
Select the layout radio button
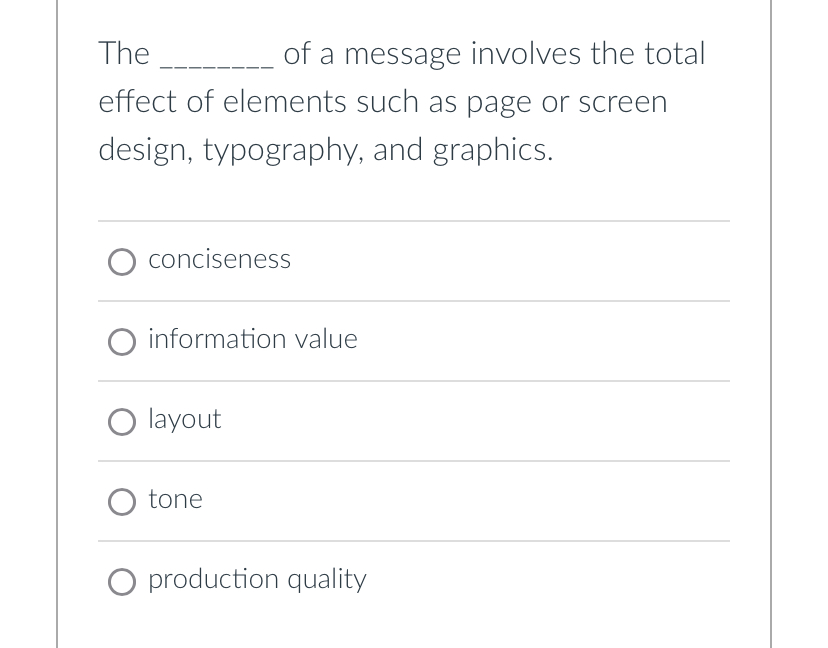[x=121, y=422]
